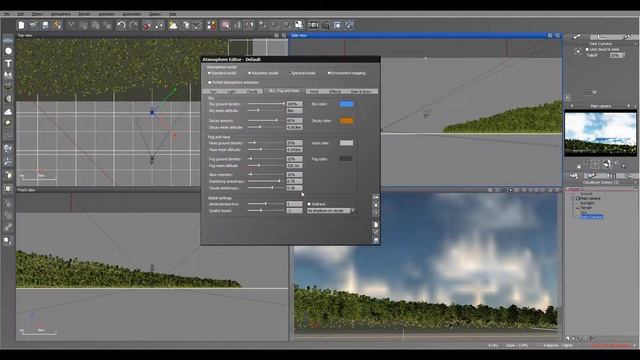
Task: Open Atmosphere editor via sun-cloud toolbar icon
Action: [x=173, y=25]
